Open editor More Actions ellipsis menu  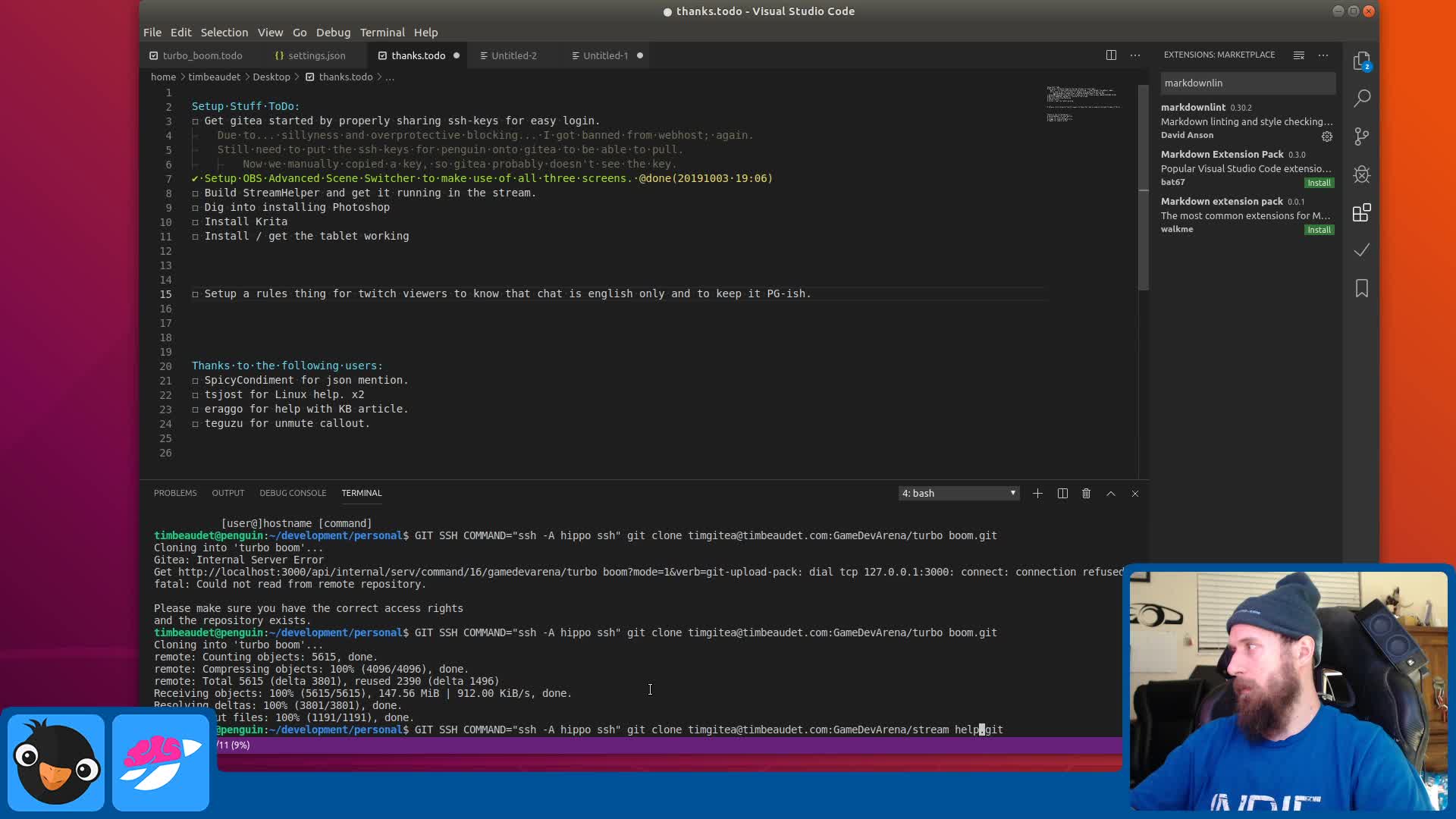tap(1135, 55)
